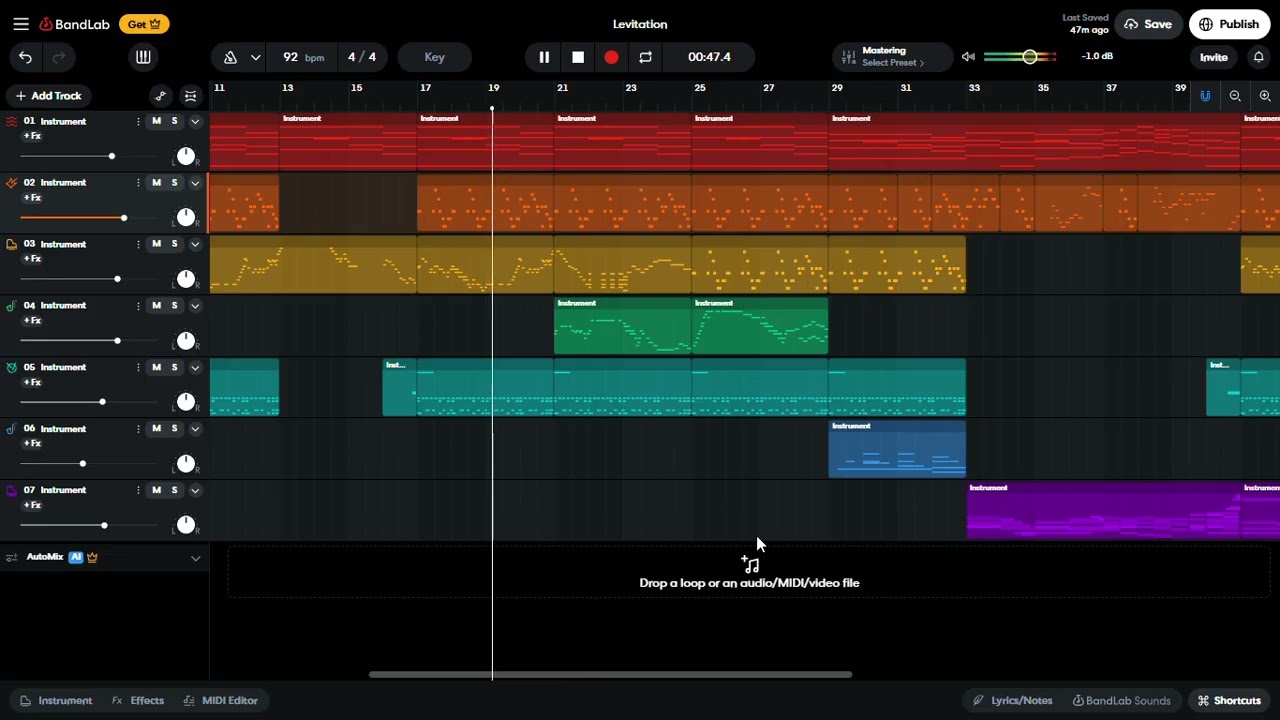Open the virtual piano keyboard icon

pos(143,57)
